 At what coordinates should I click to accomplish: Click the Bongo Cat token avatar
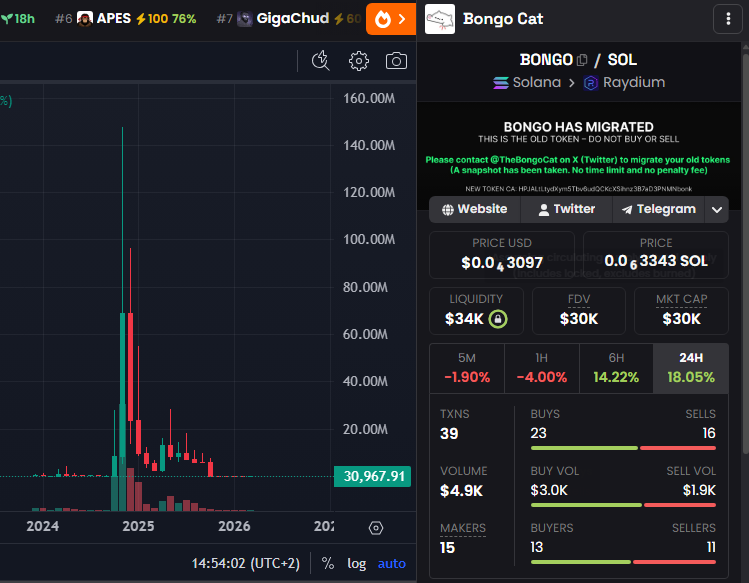(440, 19)
